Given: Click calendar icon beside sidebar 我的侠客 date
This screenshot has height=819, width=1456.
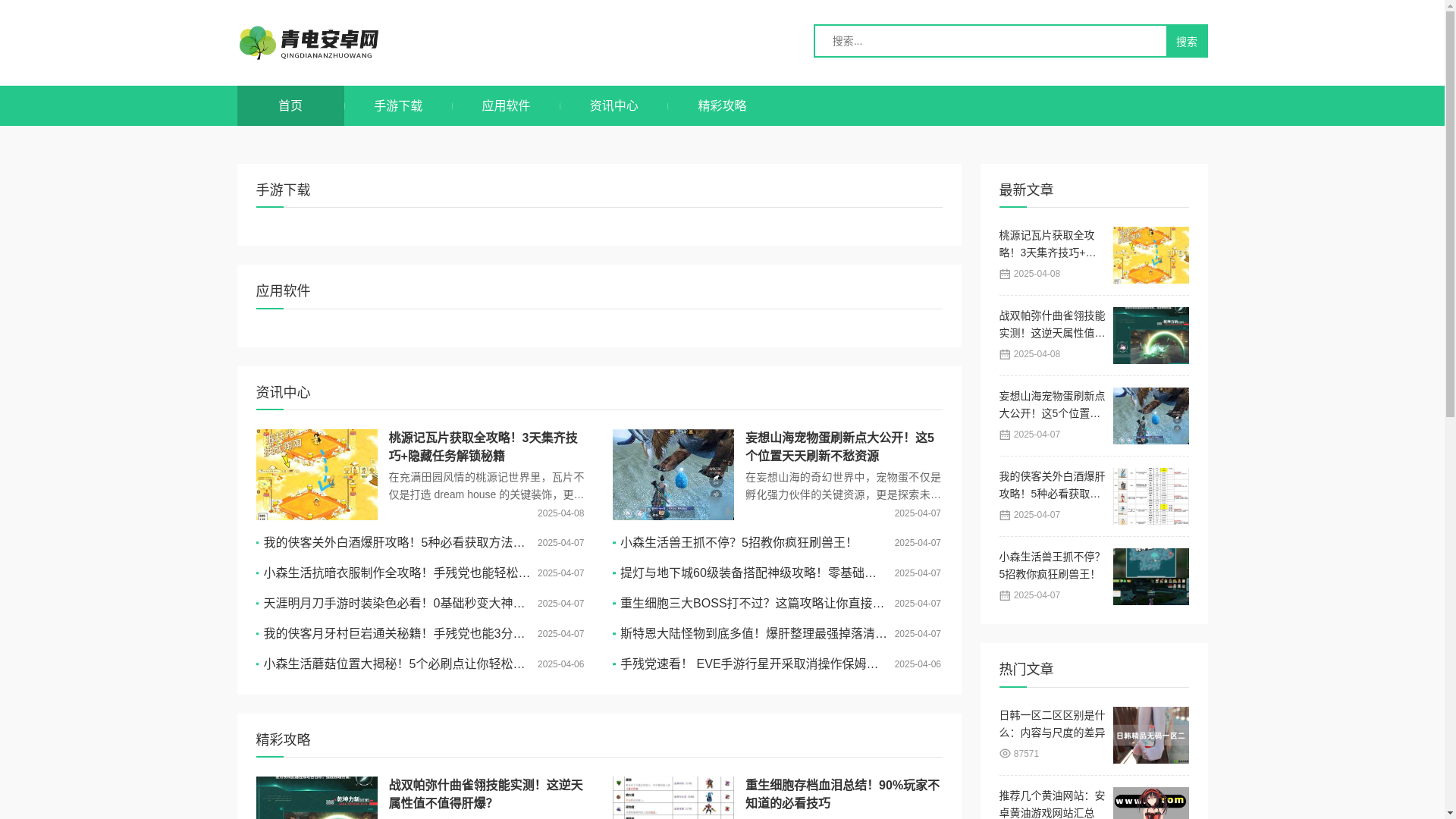Looking at the screenshot, I should tap(1005, 516).
